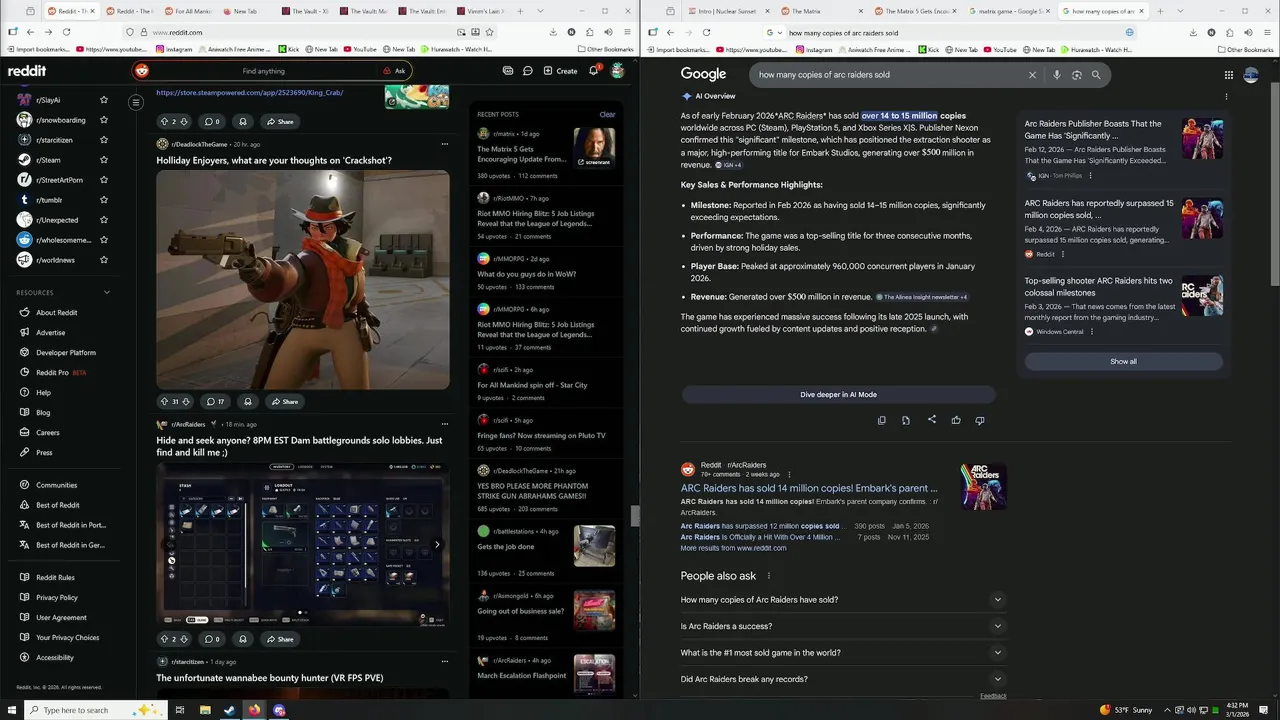This screenshot has height=720, width=1280.
Task: Click award icon on the Crackshot post
Action: coord(247,401)
